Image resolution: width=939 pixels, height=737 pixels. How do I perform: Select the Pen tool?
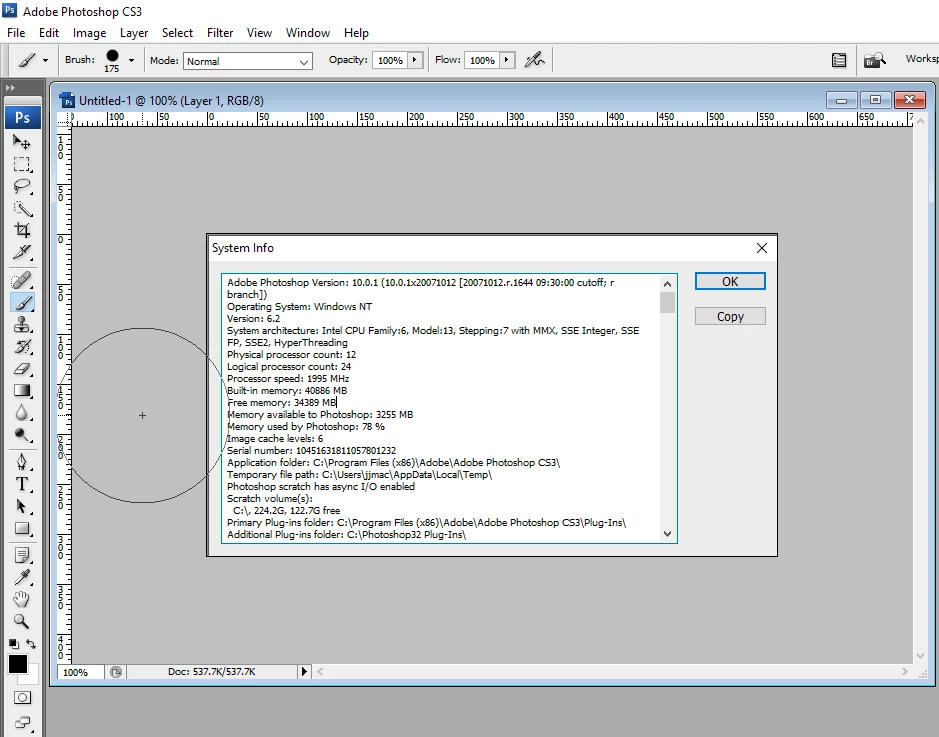pyautogui.click(x=22, y=462)
